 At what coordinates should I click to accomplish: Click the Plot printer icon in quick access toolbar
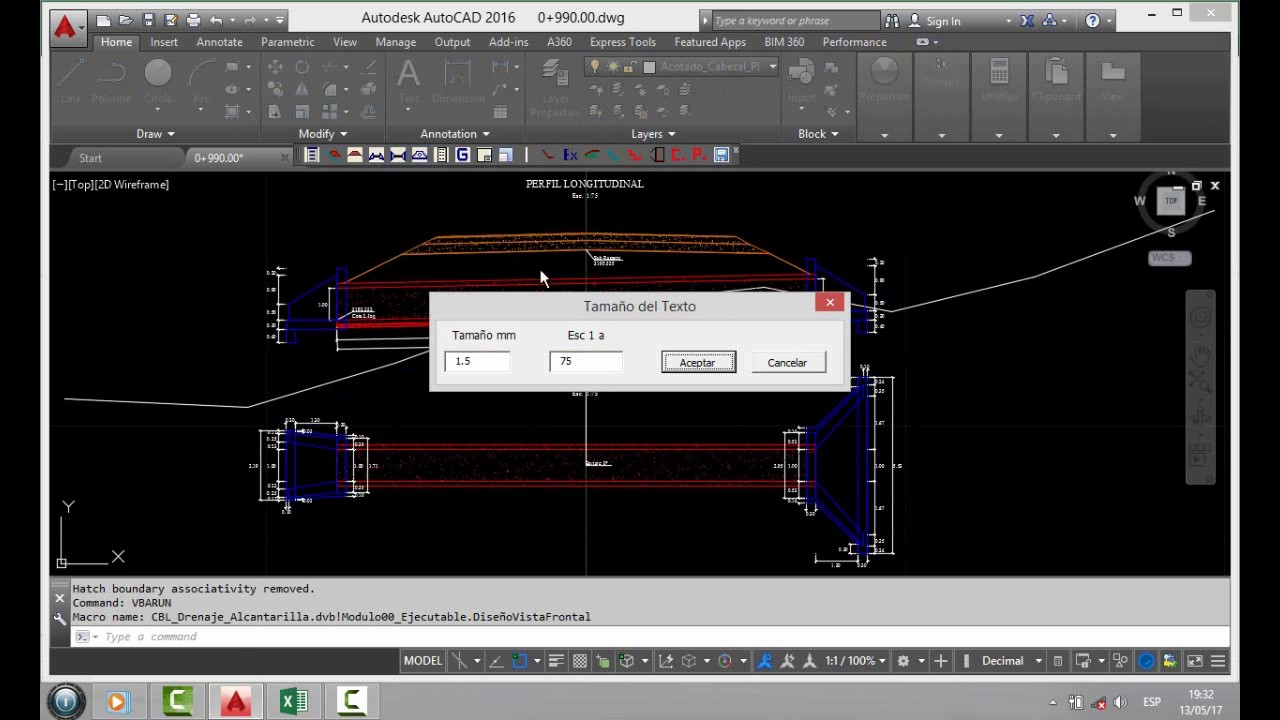tap(193, 20)
